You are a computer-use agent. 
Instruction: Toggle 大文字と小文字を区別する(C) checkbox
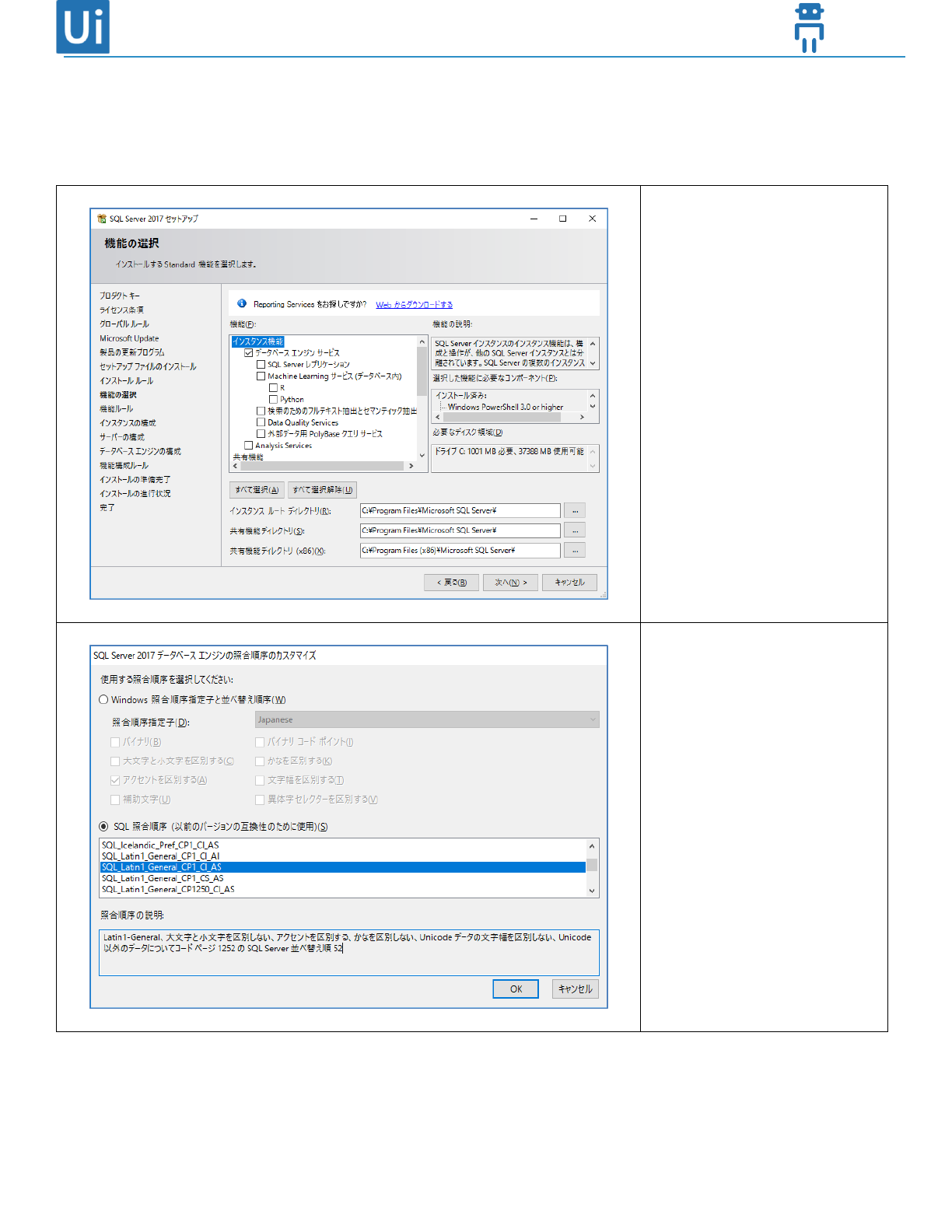[x=115, y=761]
